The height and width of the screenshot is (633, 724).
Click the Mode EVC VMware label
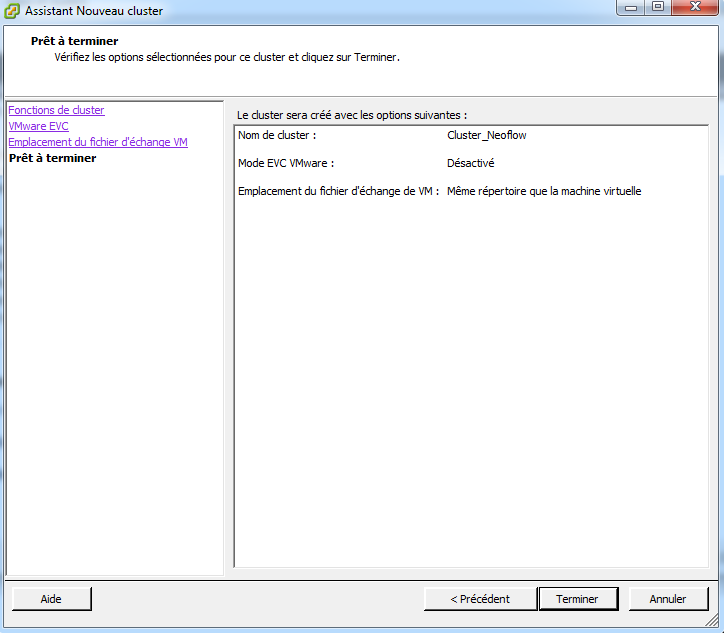(286, 163)
